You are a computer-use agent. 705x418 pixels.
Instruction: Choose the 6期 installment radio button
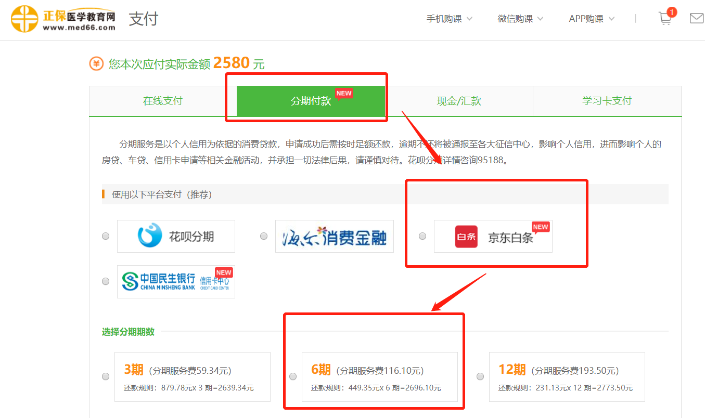(292, 376)
